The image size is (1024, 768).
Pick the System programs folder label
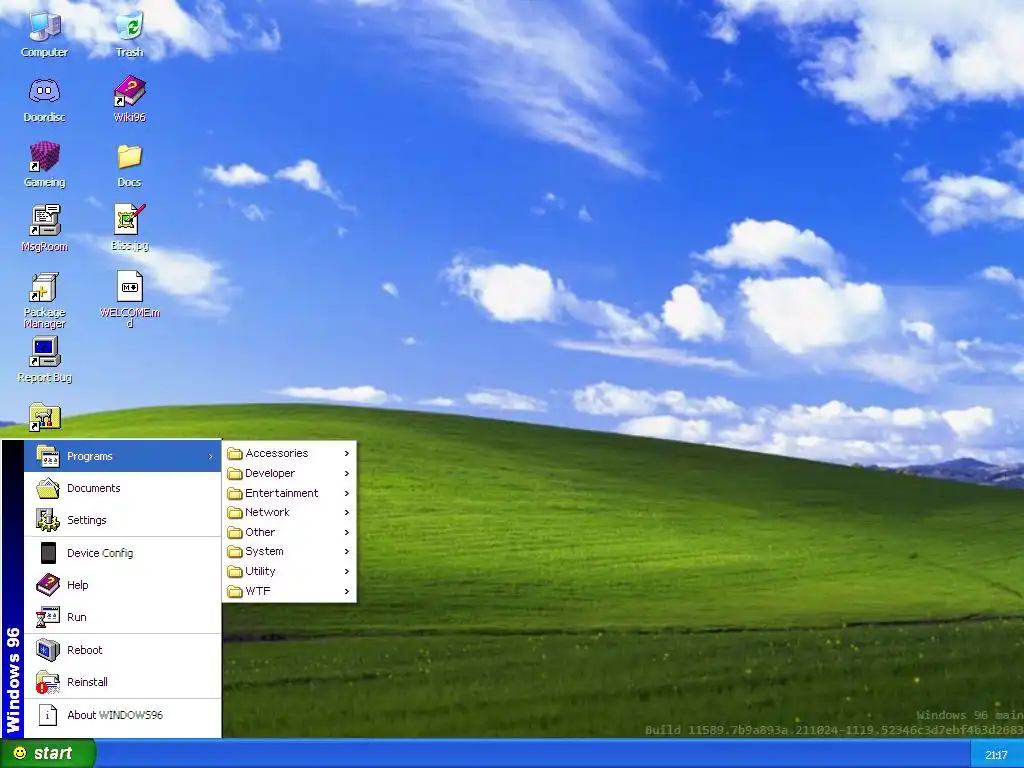point(264,552)
